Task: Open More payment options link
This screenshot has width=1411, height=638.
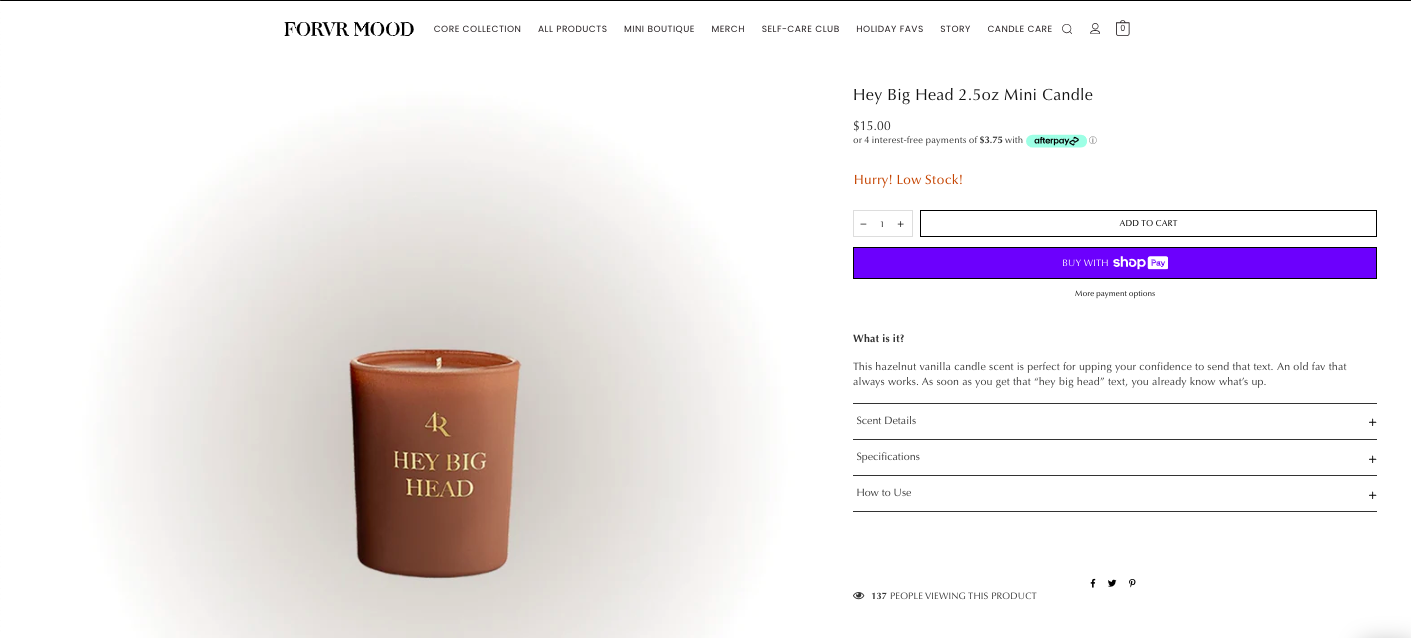Action: click(x=1115, y=294)
